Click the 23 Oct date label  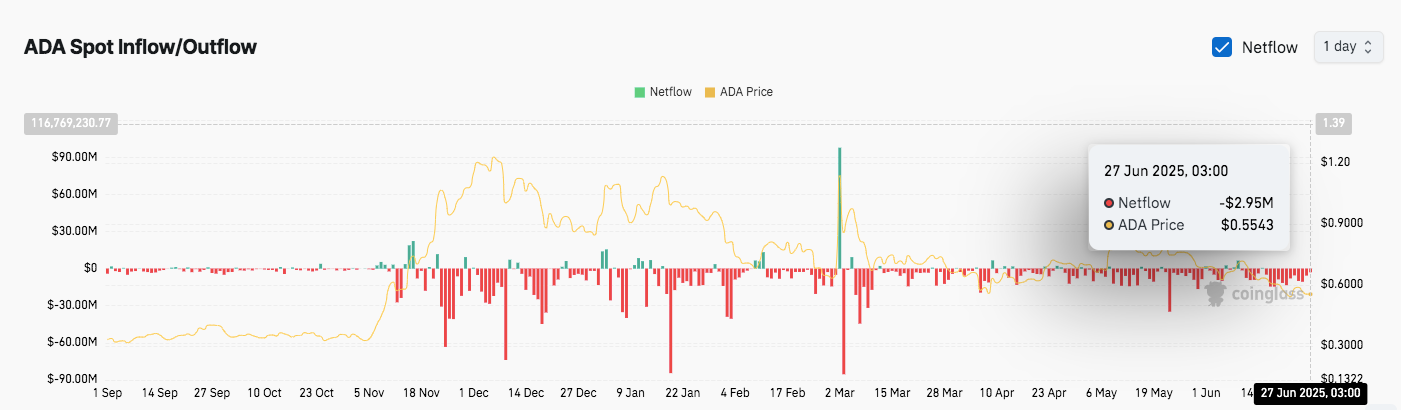pyautogui.click(x=317, y=393)
